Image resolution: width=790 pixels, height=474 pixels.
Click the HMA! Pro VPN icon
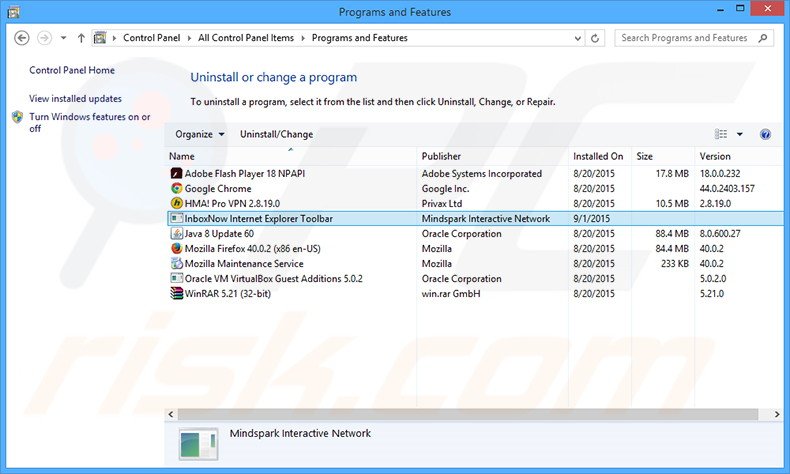[x=176, y=204]
